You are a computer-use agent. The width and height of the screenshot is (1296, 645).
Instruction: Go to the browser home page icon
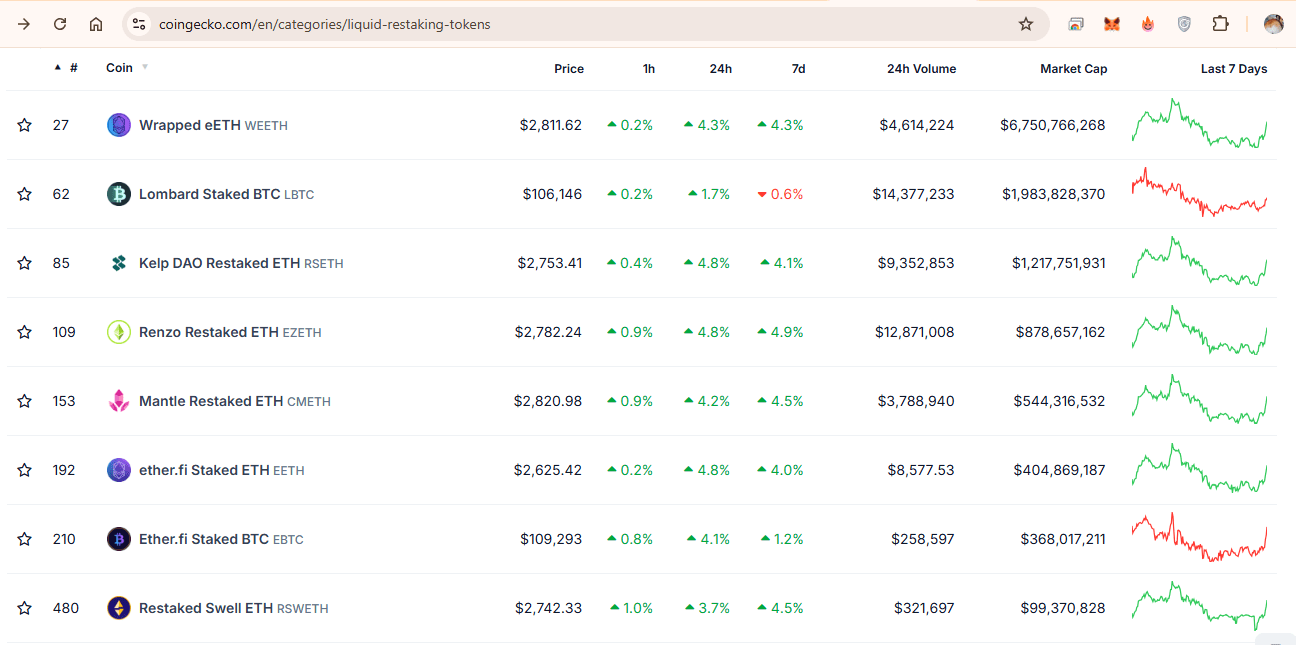96,24
